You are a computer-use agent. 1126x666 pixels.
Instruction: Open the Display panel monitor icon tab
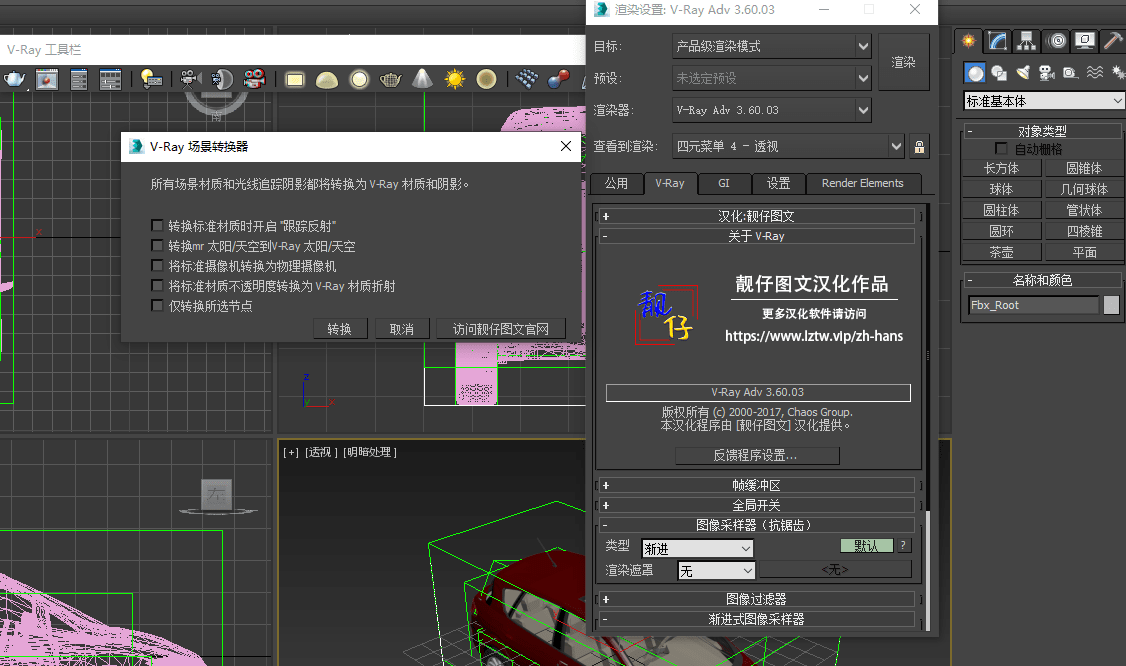click(x=1085, y=41)
